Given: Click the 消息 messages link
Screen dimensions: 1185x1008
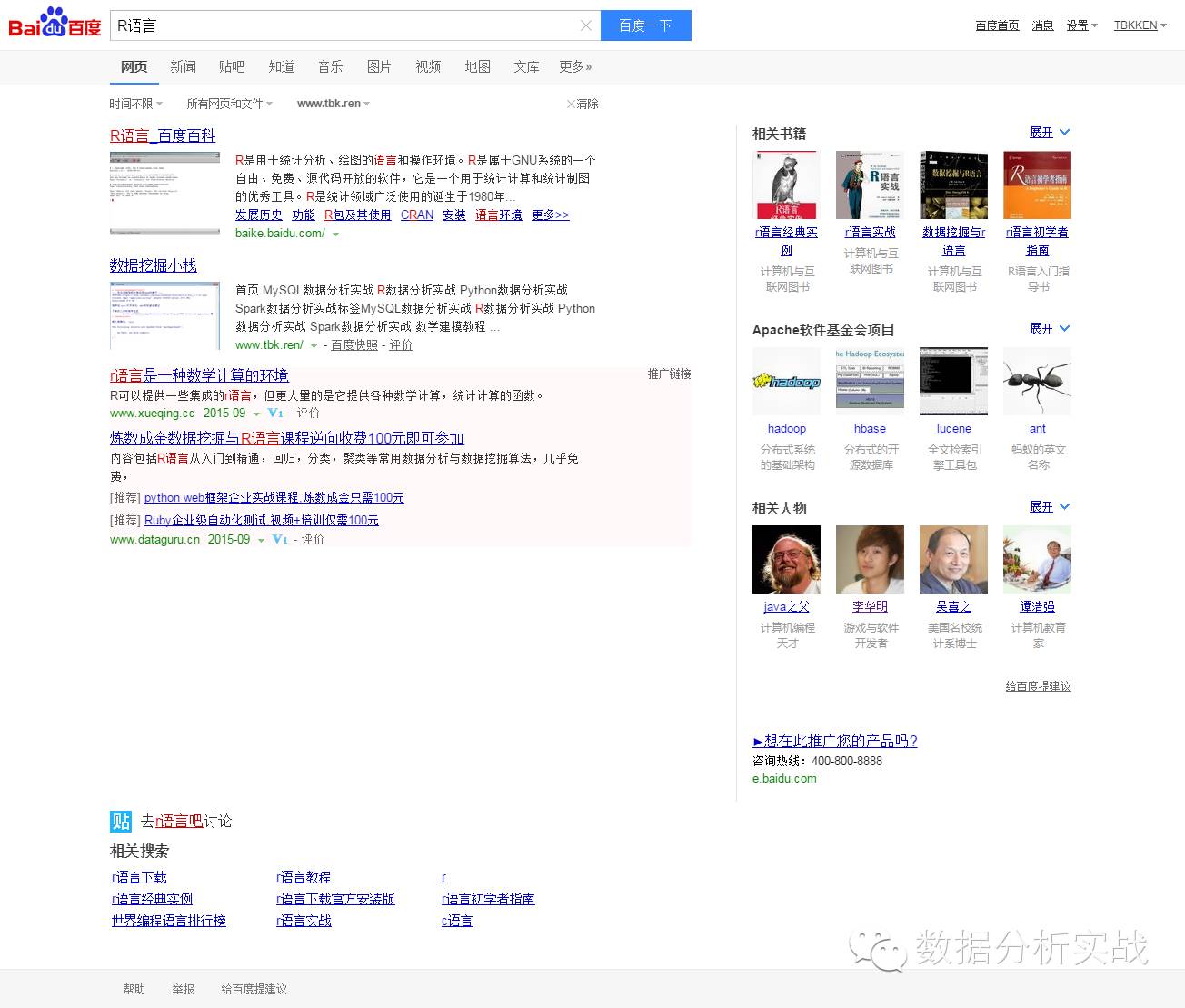Looking at the screenshot, I should coord(1043,25).
